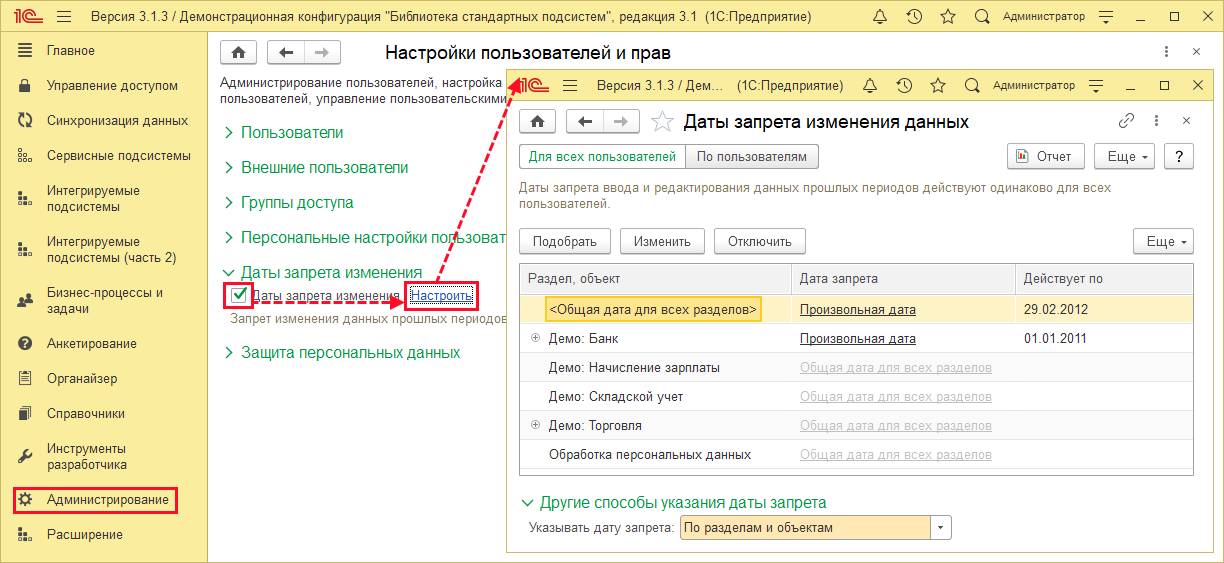Viewport: 1224px width, 563px height.
Task: Open favorites star in inner window title bar
Action: (x=937, y=86)
